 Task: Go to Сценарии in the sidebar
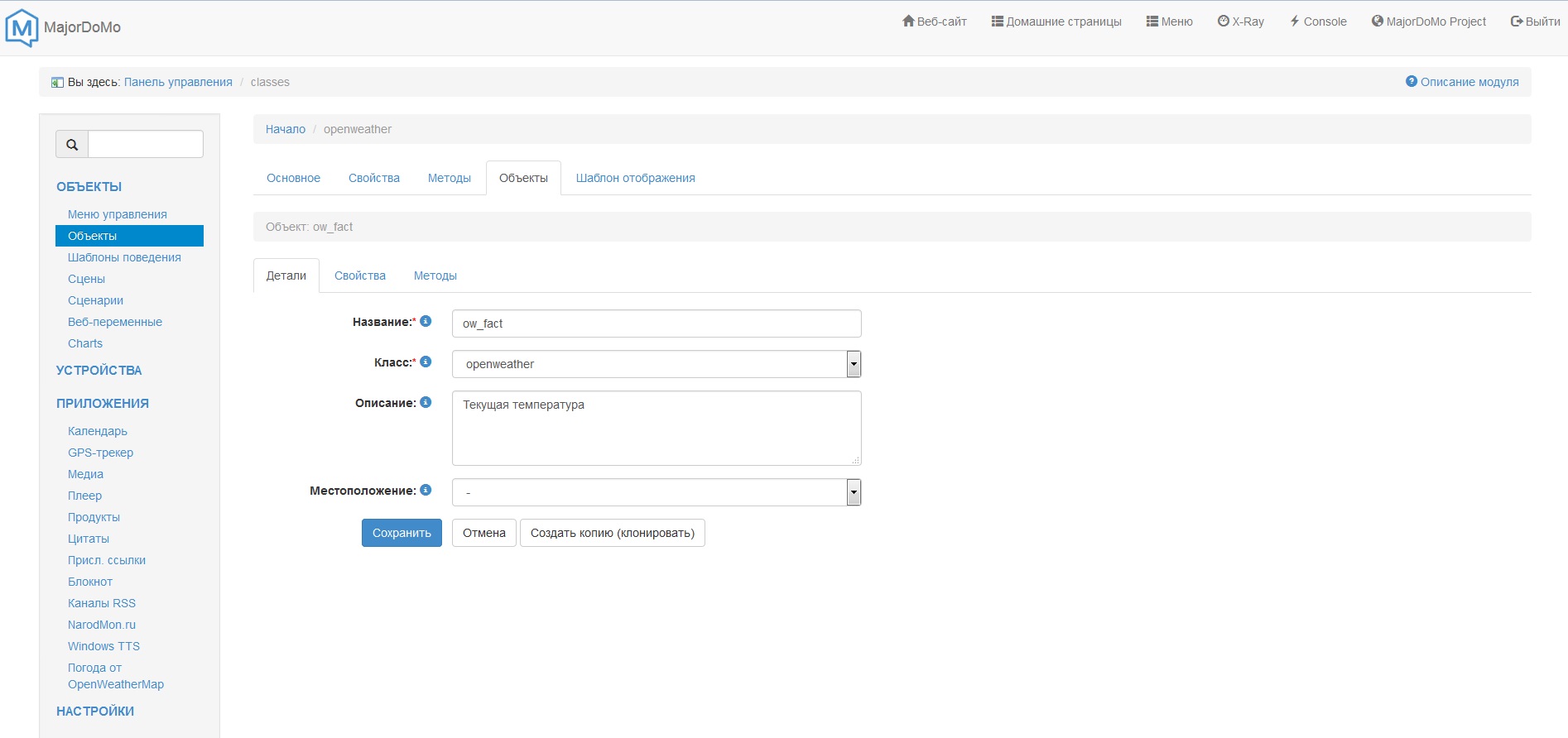95,300
